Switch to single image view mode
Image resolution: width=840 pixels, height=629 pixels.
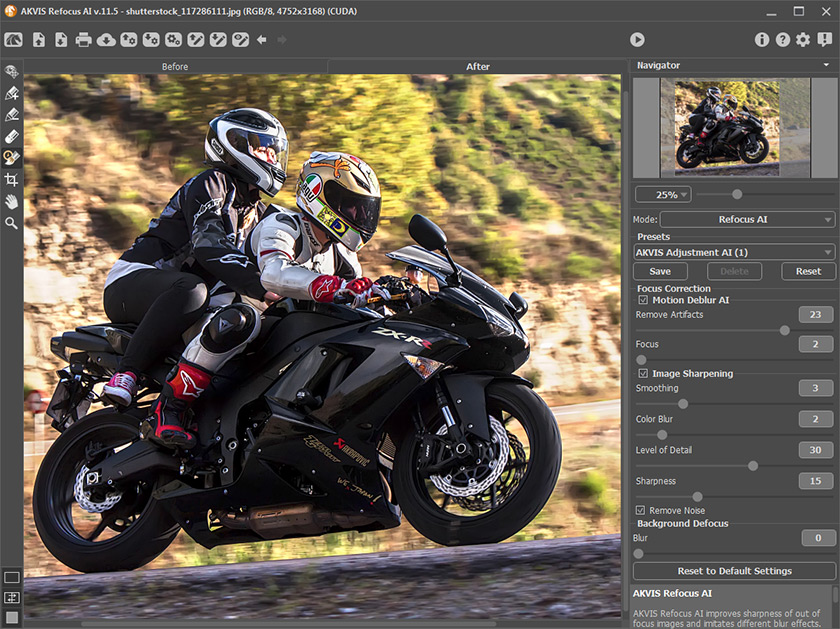tap(12, 577)
